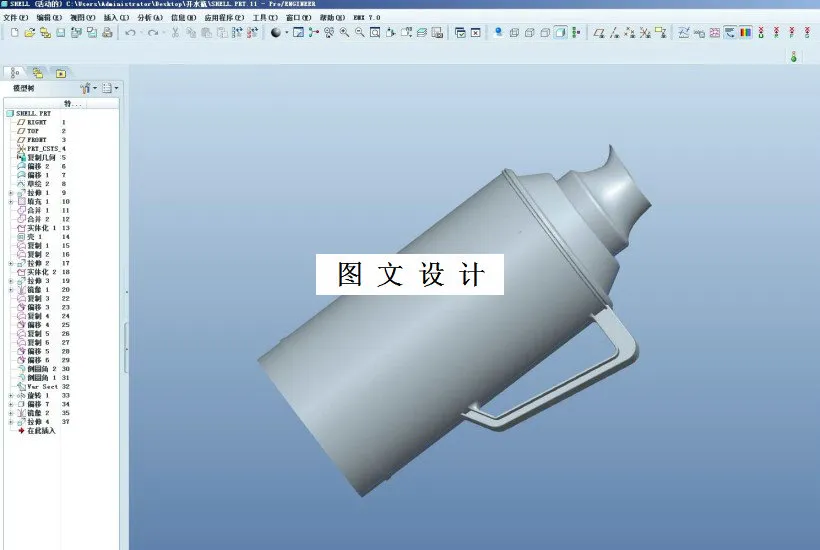Save the model using the disk icon
This screenshot has height=550, width=820.
(61, 32)
